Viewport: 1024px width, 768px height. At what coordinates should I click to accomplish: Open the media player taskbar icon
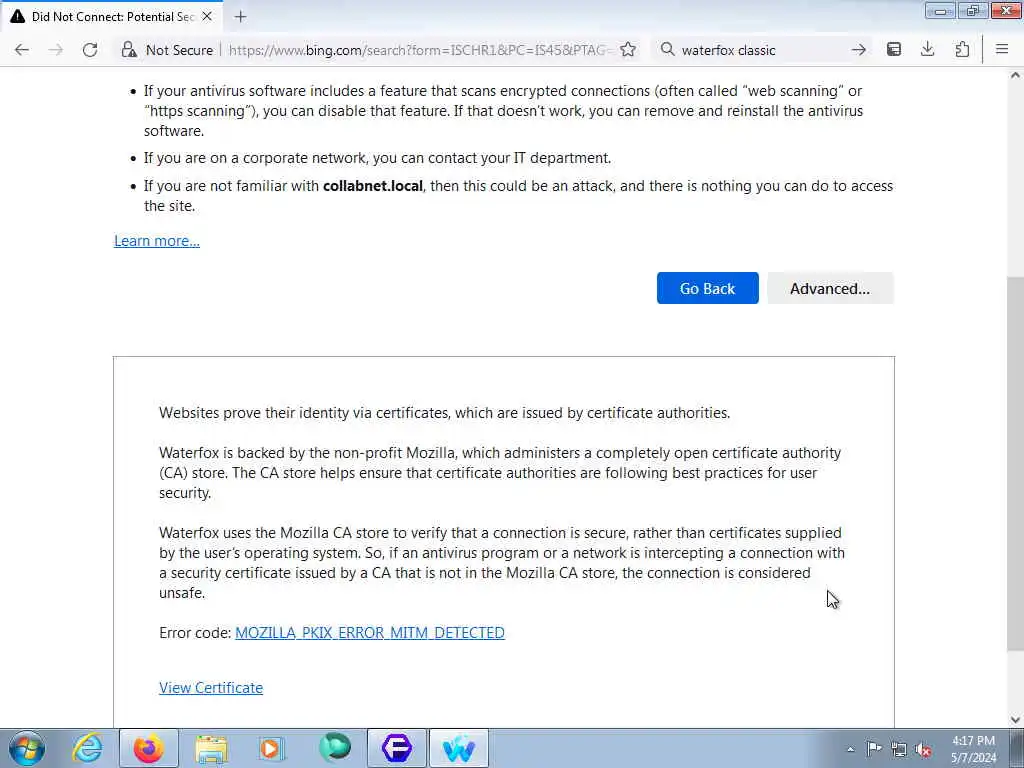point(272,748)
